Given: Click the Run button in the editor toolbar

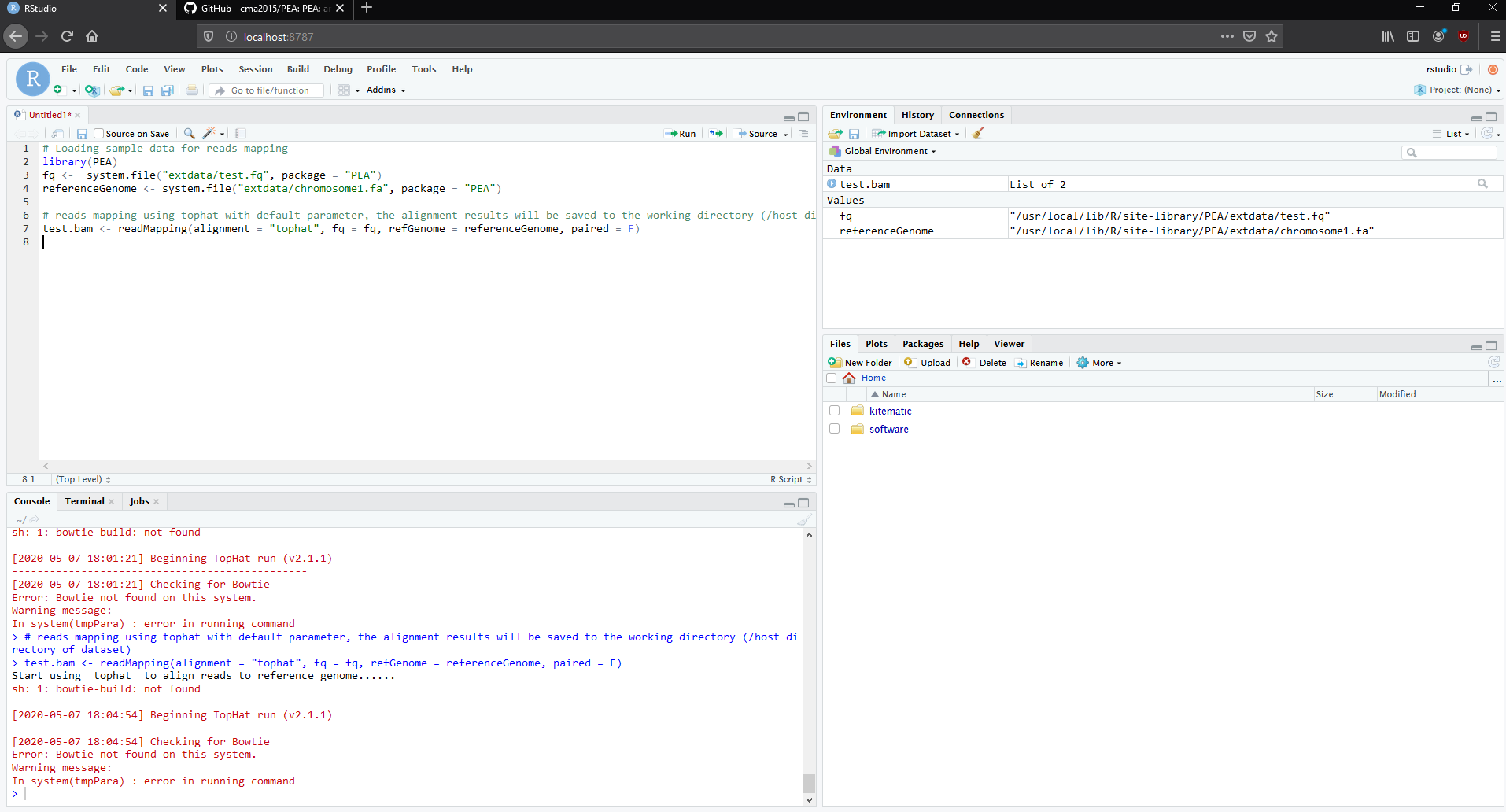Looking at the screenshot, I should click(681, 134).
